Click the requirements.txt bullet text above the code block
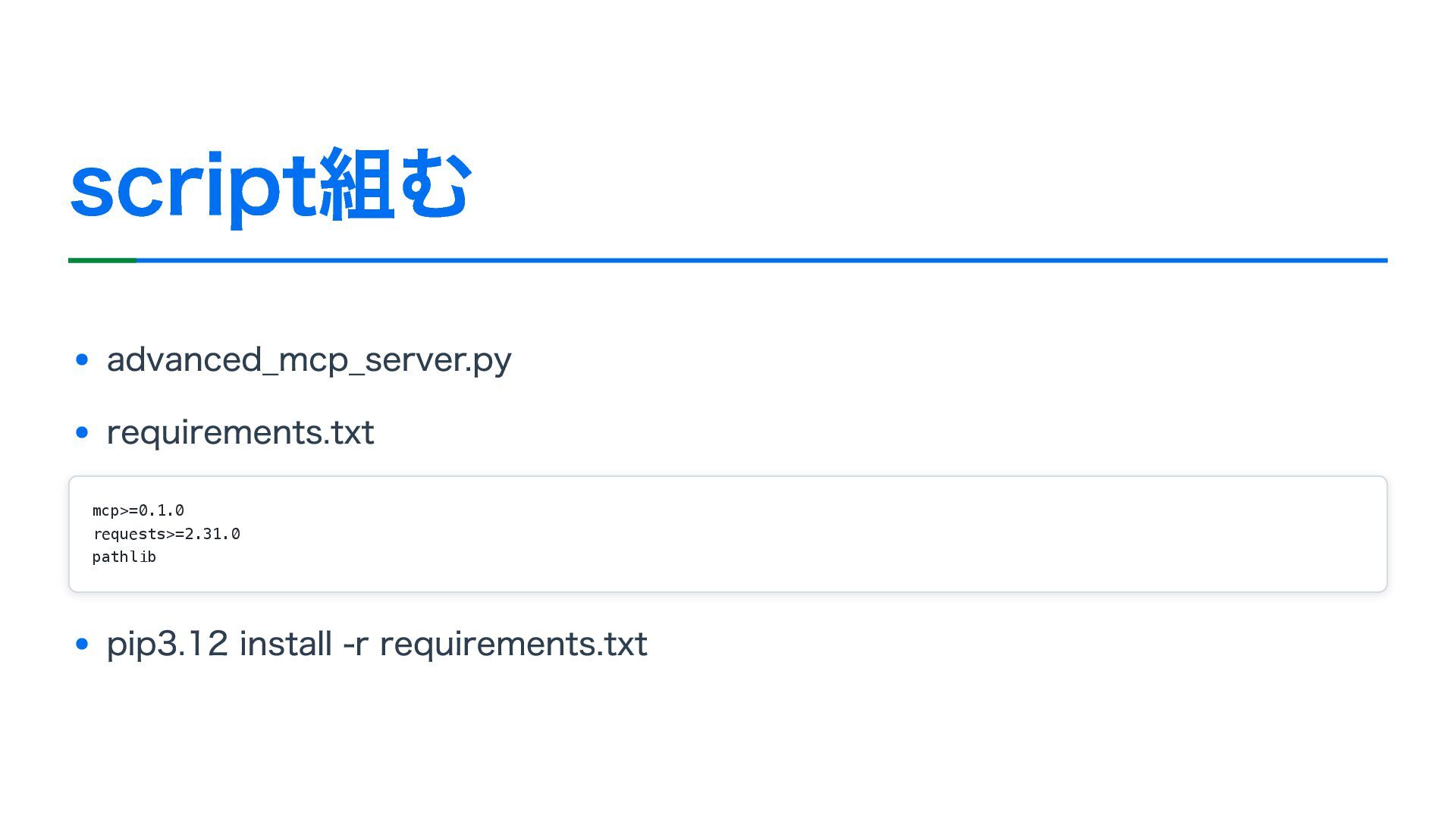 tap(240, 432)
